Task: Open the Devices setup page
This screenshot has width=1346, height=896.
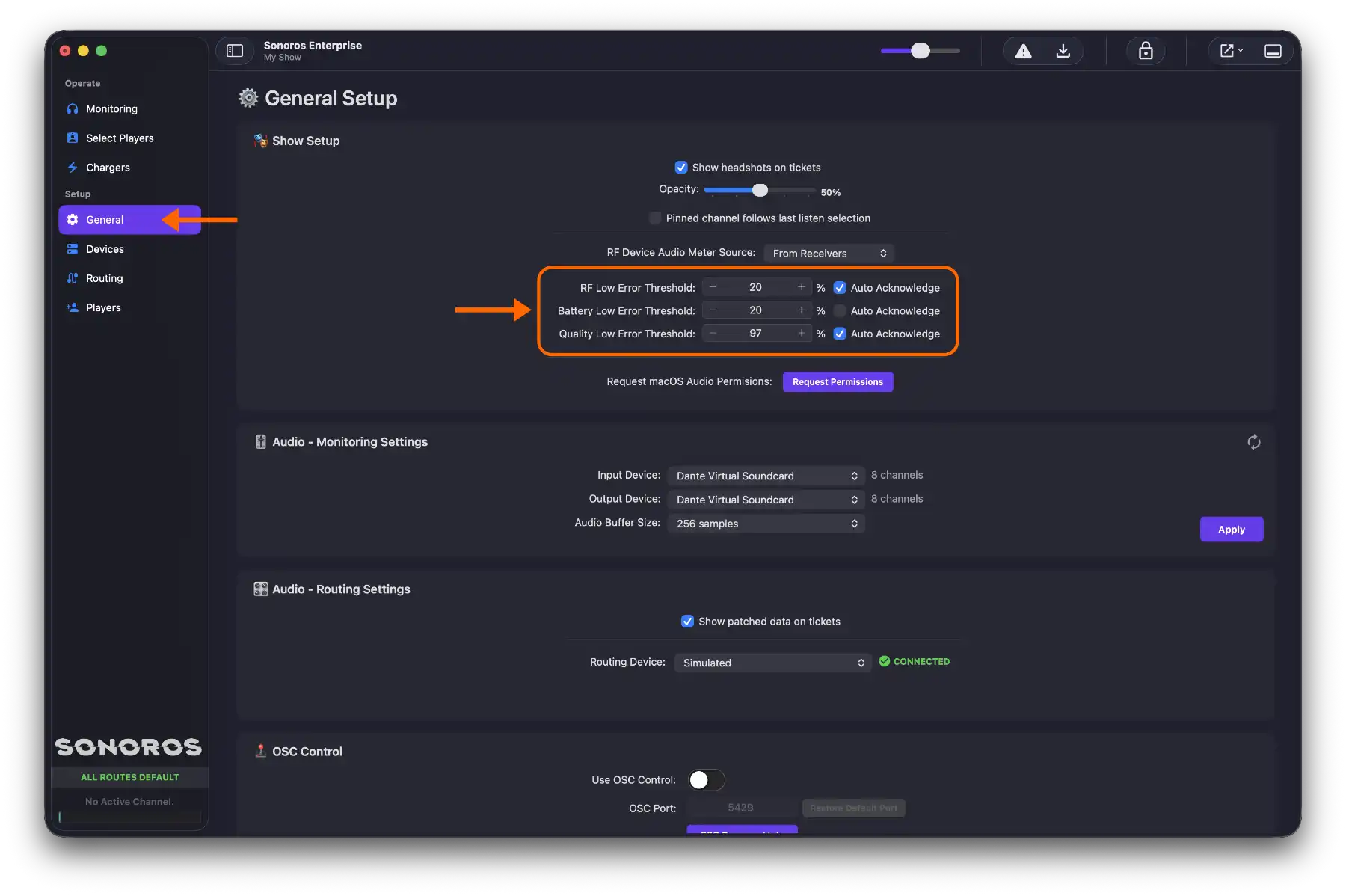Action: click(130, 249)
